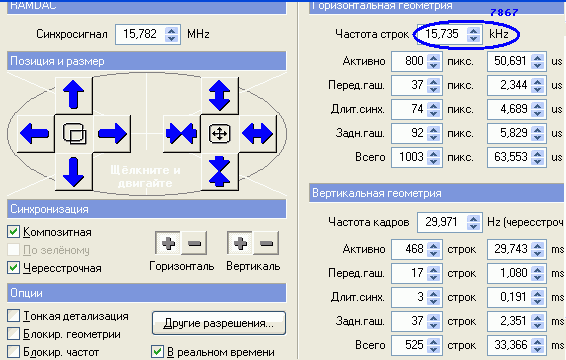The height and width of the screenshot is (360, 566).
Task: Click the center position overlapping squares icon
Action: coord(74,134)
